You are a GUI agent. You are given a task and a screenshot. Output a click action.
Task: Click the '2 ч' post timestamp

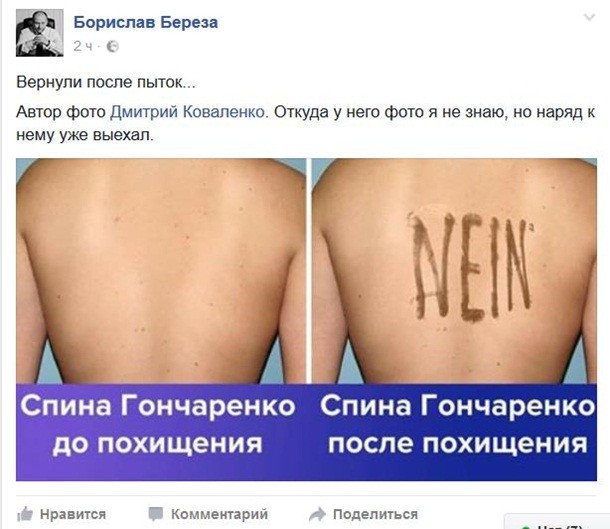coord(82,47)
